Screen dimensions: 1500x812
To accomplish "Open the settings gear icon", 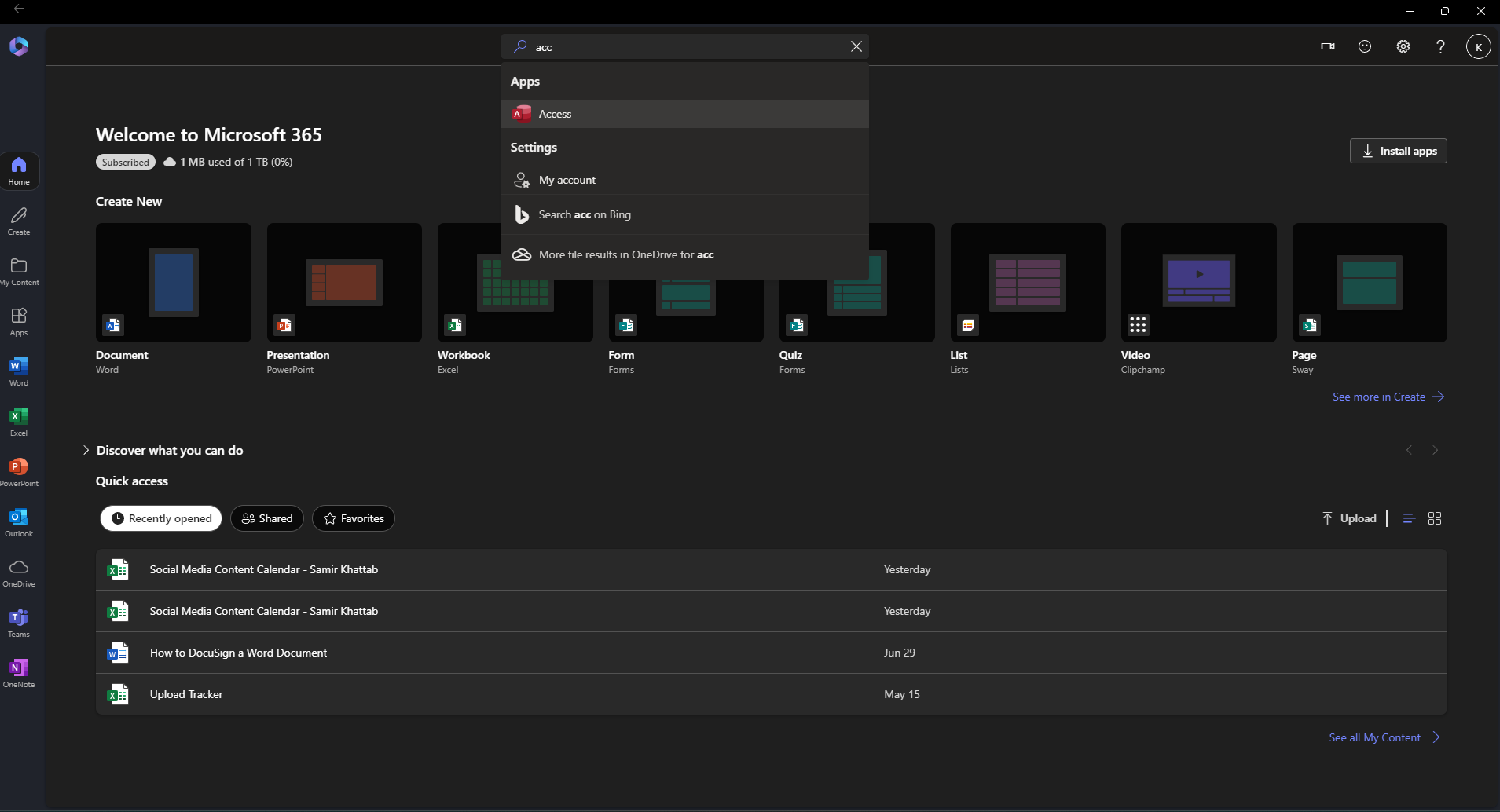I will pyautogui.click(x=1403, y=46).
